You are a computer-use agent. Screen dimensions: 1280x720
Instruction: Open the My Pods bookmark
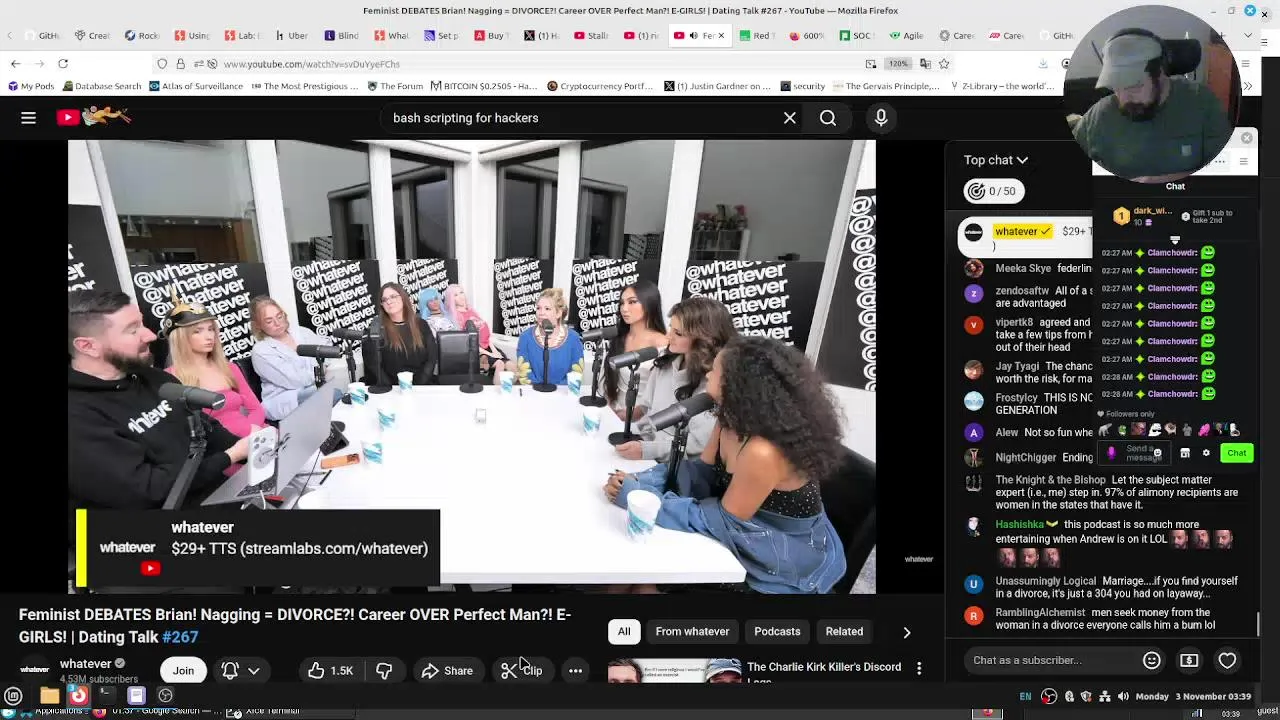31,86
